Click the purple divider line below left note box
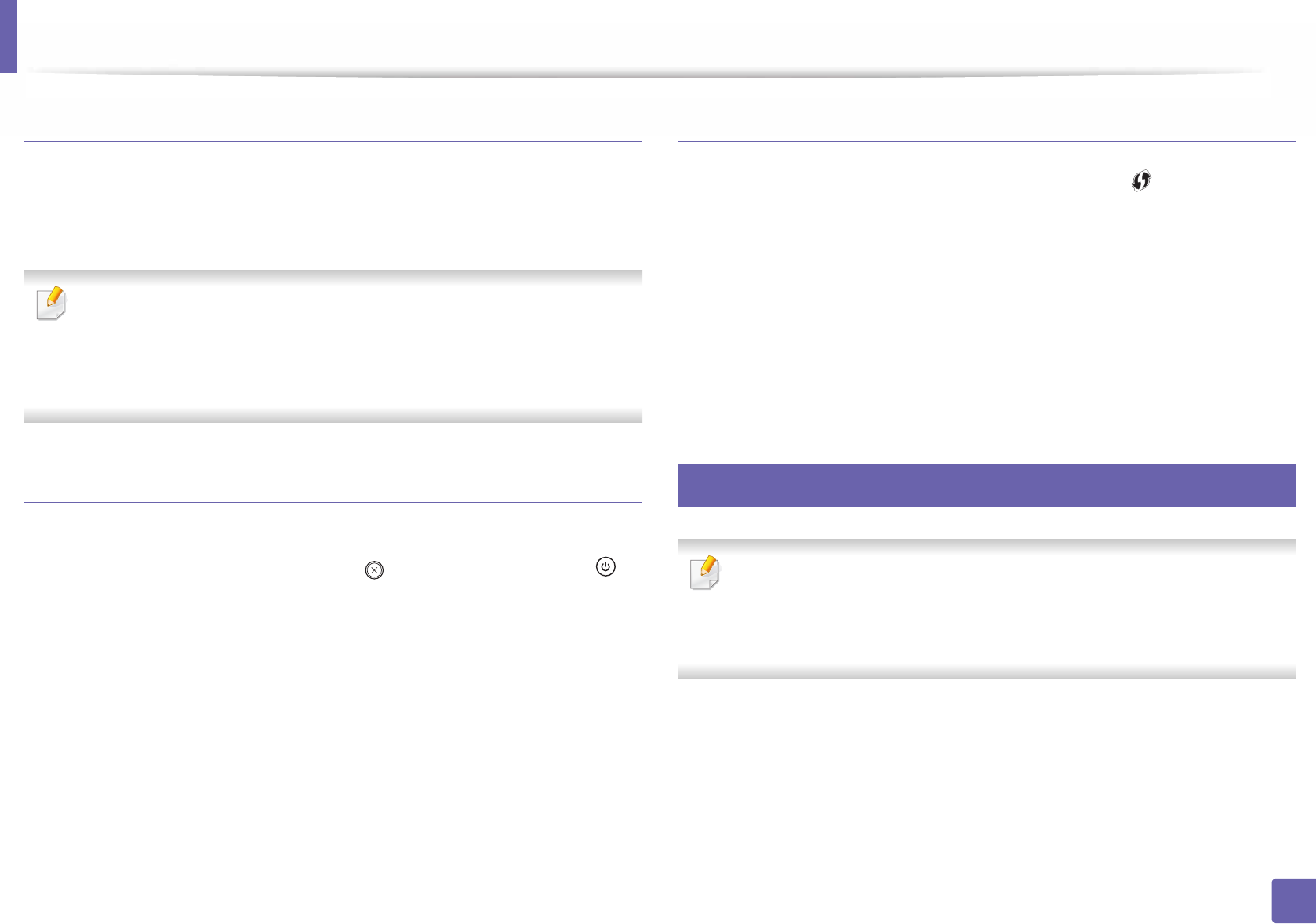The height and width of the screenshot is (924, 1316). [x=333, y=502]
